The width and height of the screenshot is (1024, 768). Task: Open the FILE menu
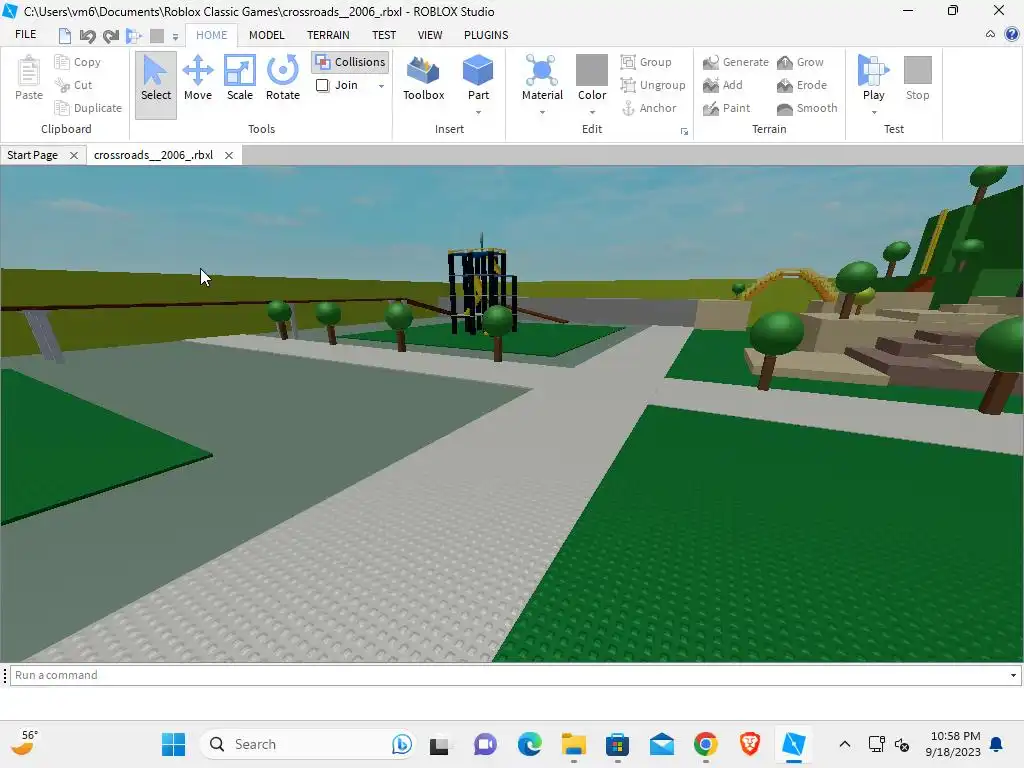(x=25, y=35)
